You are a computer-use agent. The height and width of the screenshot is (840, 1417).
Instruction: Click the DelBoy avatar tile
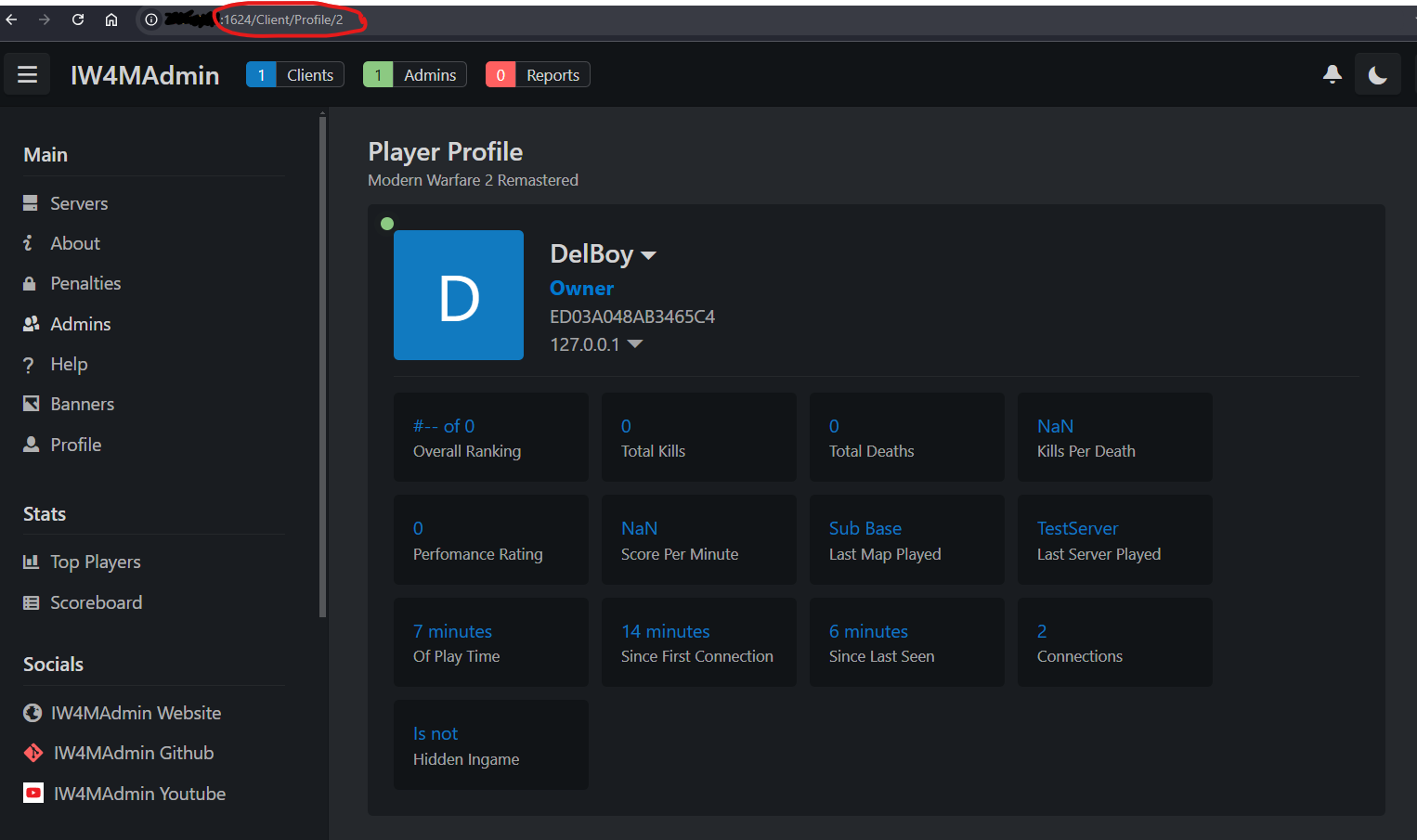point(459,295)
